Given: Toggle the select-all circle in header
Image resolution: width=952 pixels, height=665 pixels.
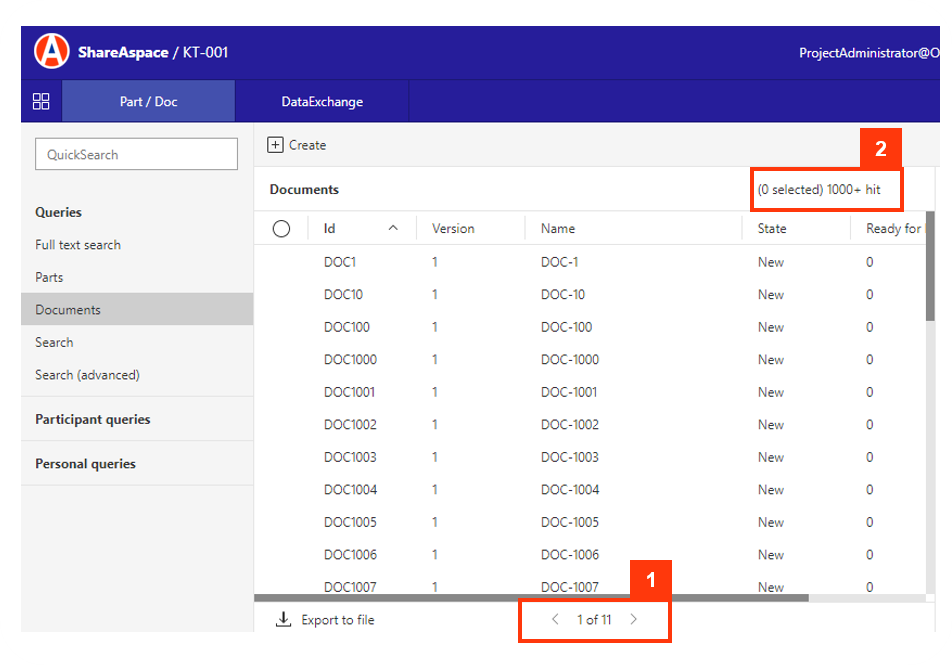Looking at the screenshot, I should point(281,229).
